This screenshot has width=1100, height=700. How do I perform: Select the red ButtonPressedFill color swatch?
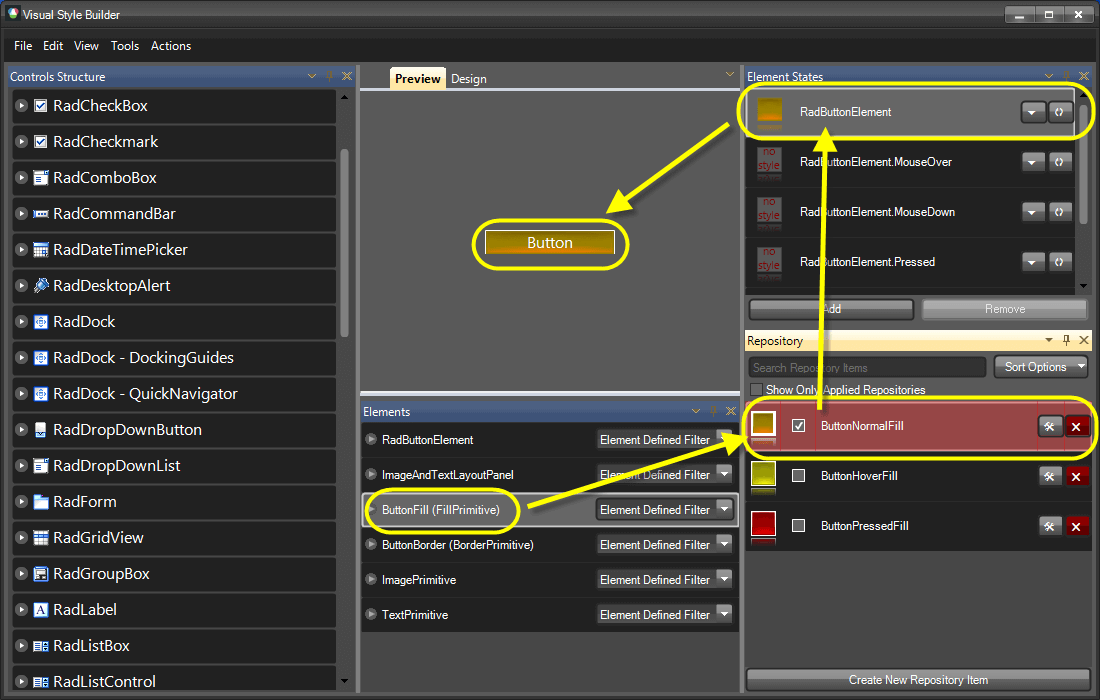click(x=764, y=525)
